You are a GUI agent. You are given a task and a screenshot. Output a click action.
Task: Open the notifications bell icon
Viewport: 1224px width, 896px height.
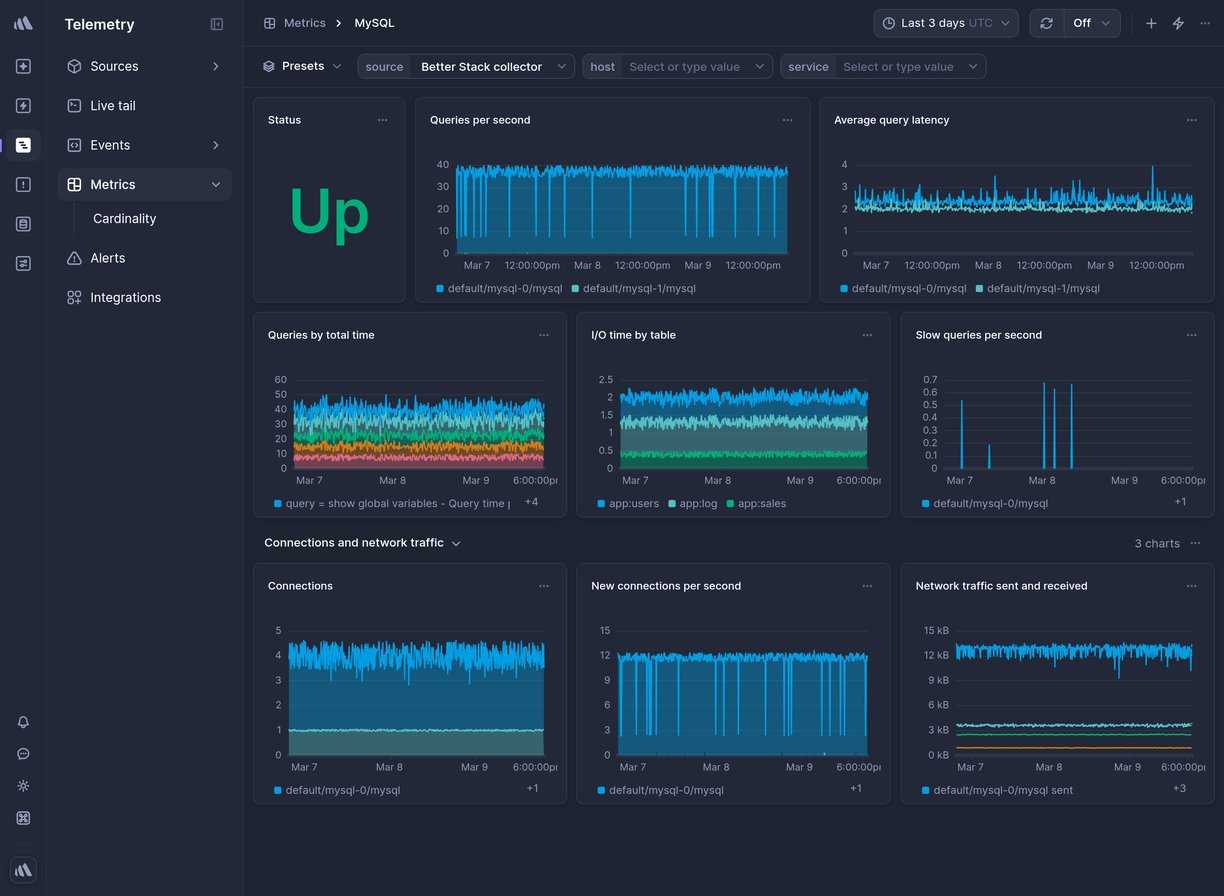(22, 722)
